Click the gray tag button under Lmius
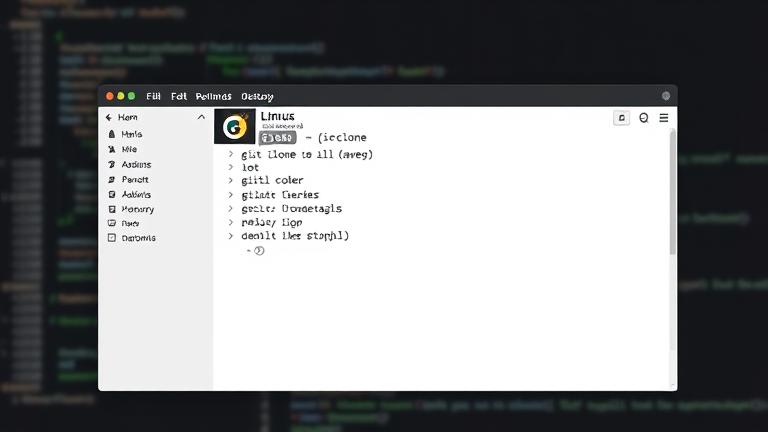 278,138
